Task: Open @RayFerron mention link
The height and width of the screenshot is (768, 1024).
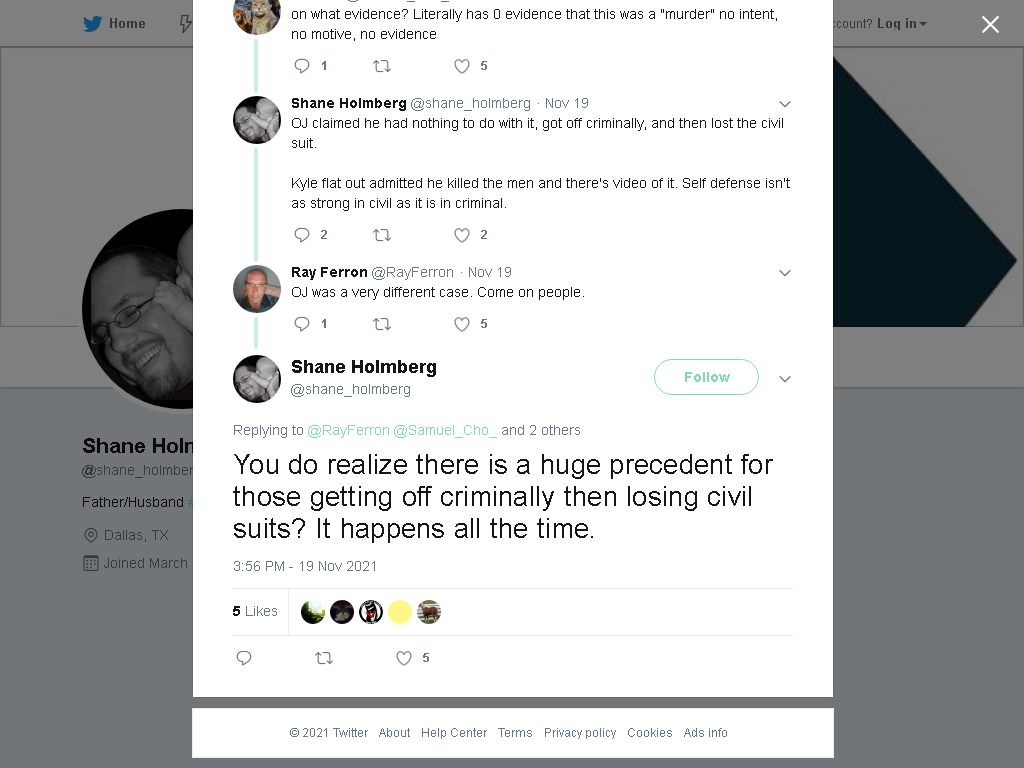Action: click(x=348, y=430)
